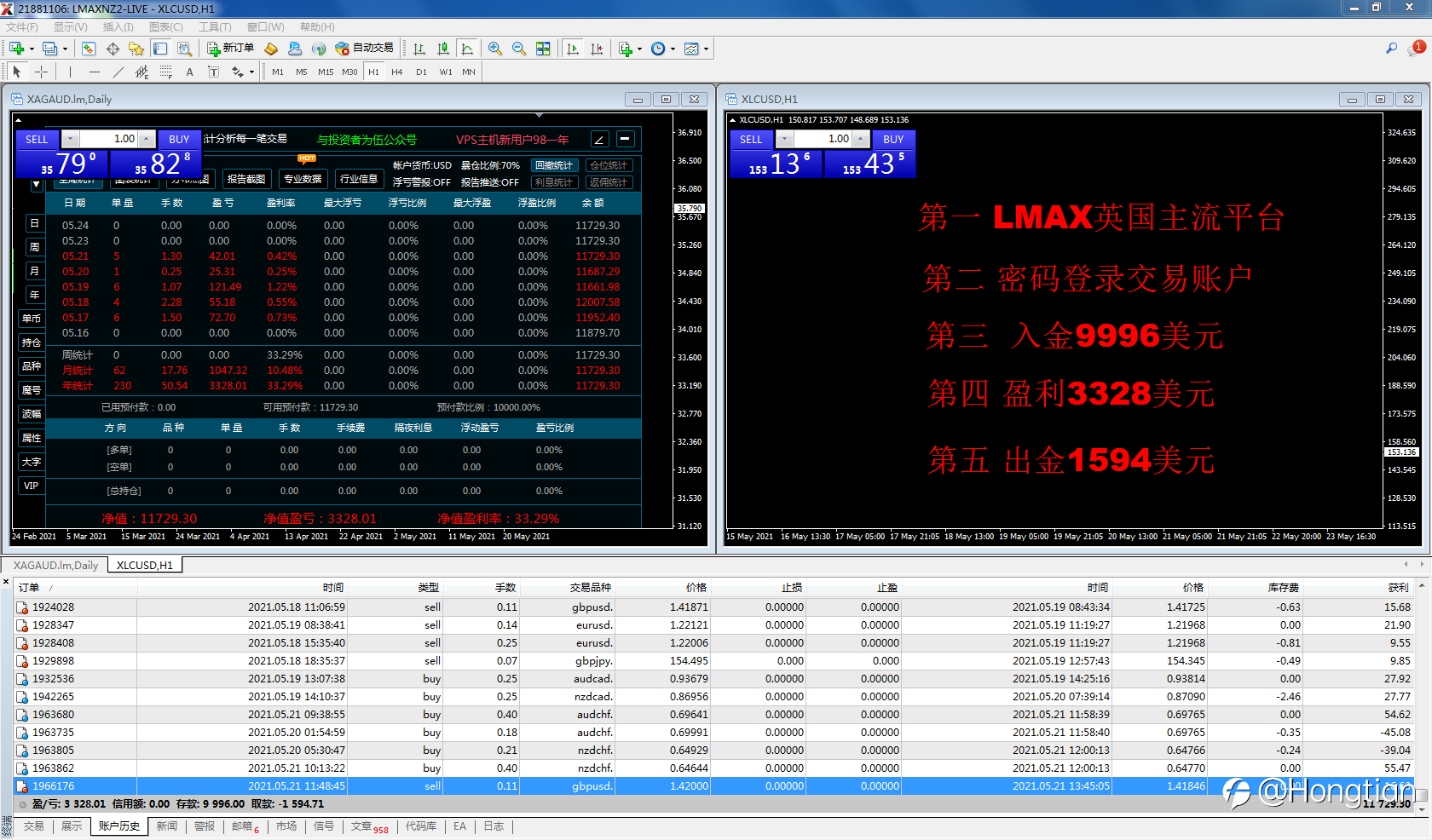Switch to the XAGAUD.lm,Daily chart tab

(x=55, y=565)
